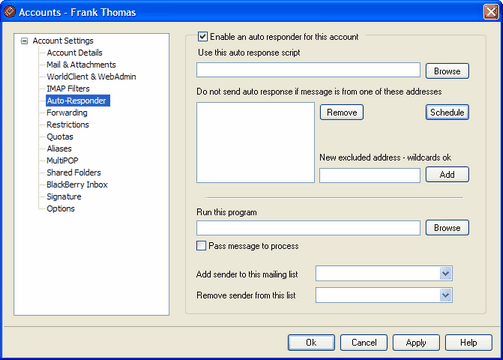Open Add sender to mailing list dropdown
The image size is (503, 360).
[x=445, y=274]
